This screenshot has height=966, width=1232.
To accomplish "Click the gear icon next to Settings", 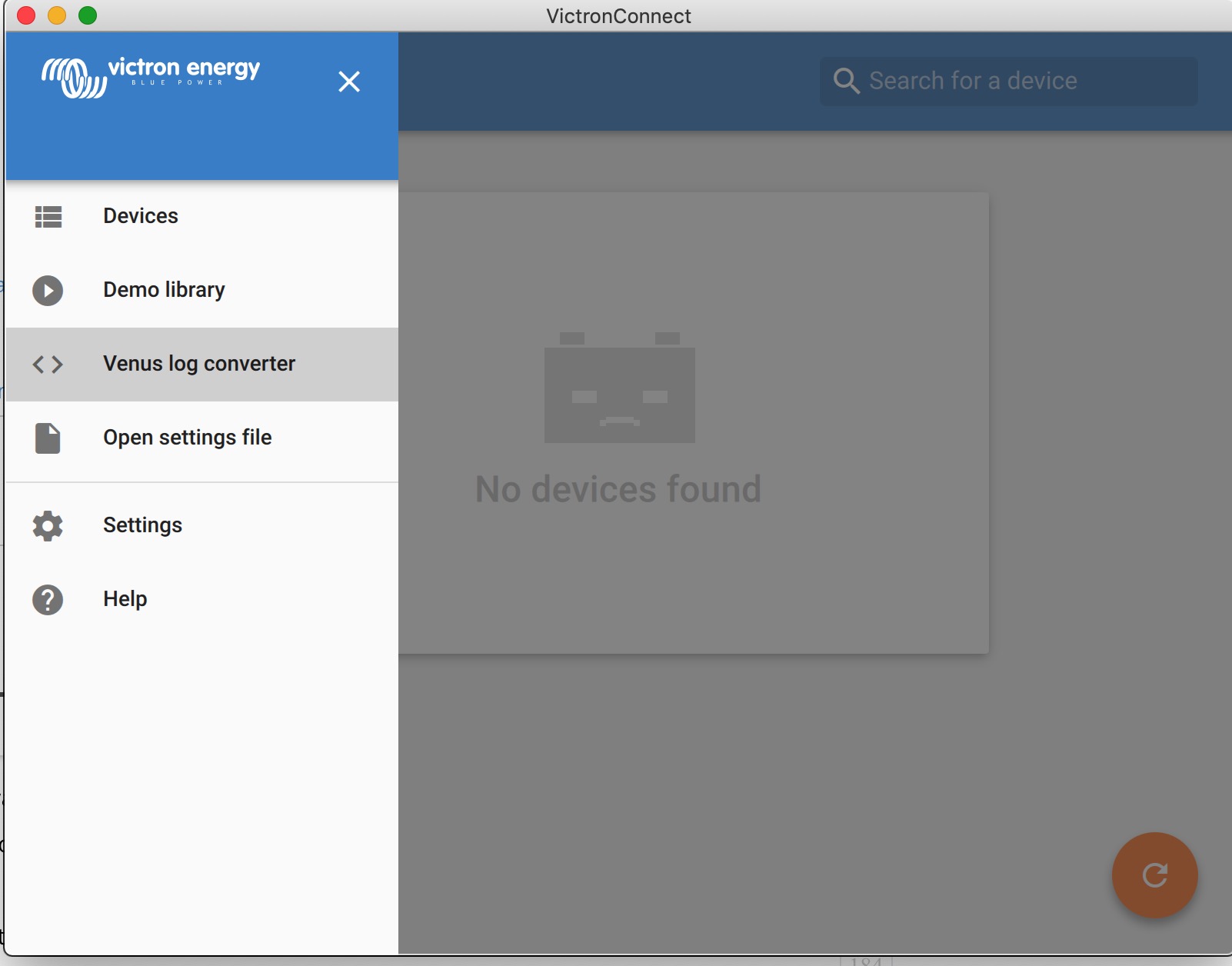I will pyautogui.click(x=48, y=526).
